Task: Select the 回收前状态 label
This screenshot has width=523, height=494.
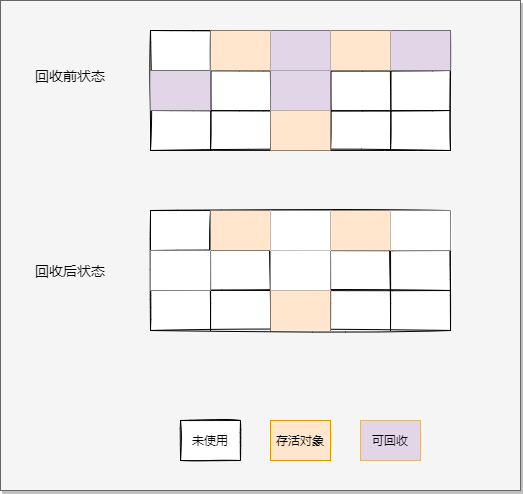Action: pyautogui.click(x=70, y=76)
